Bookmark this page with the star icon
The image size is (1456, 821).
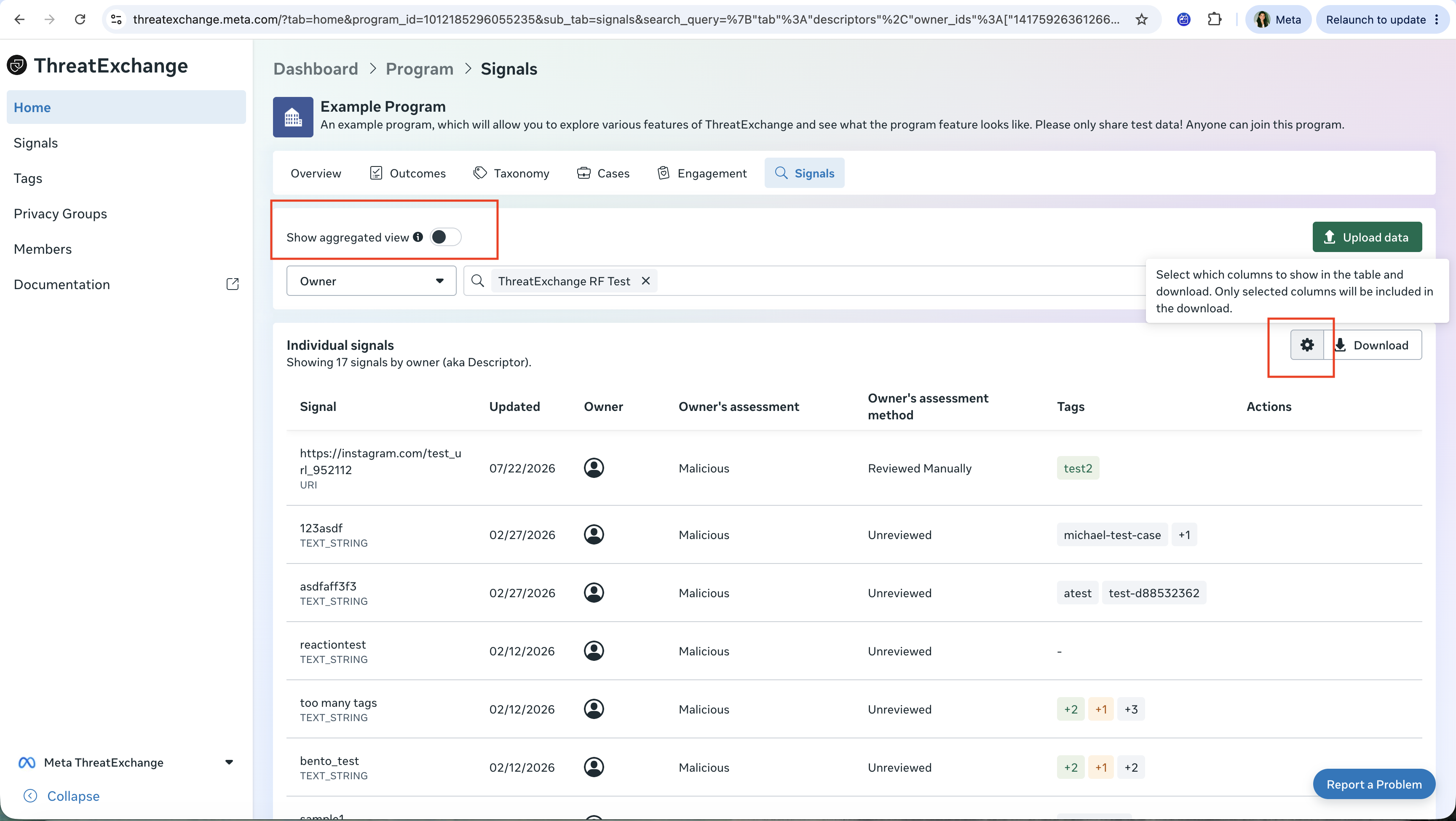tap(1142, 19)
